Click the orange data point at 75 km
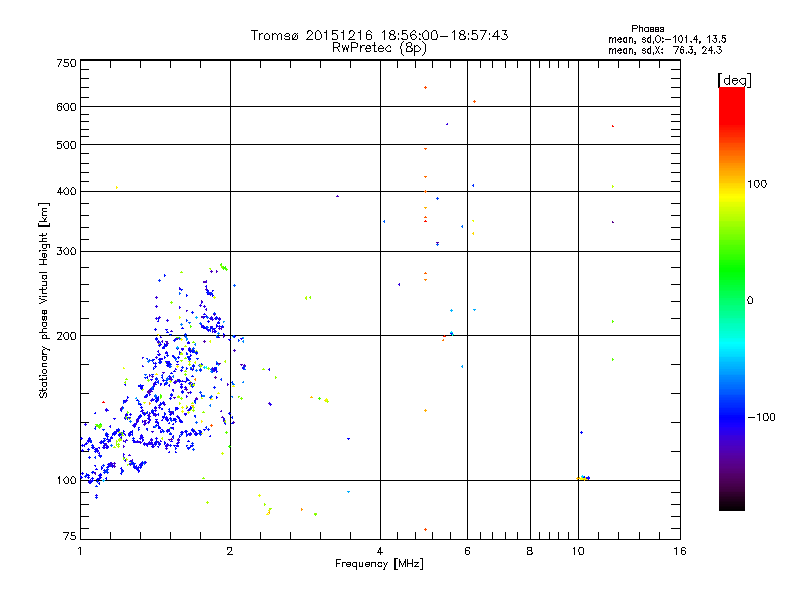The width and height of the screenshot is (800, 600). pyautogui.click(x=426, y=530)
